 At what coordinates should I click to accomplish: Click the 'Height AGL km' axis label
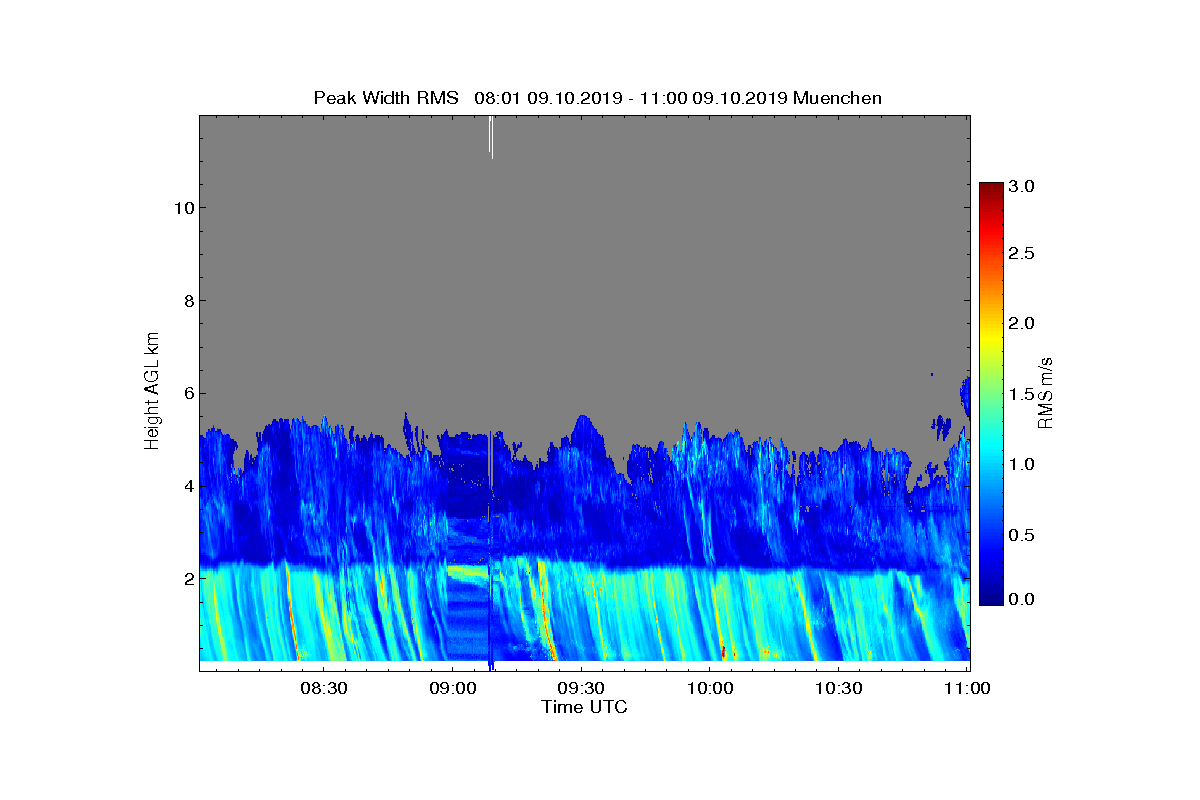pyautogui.click(x=152, y=391)
